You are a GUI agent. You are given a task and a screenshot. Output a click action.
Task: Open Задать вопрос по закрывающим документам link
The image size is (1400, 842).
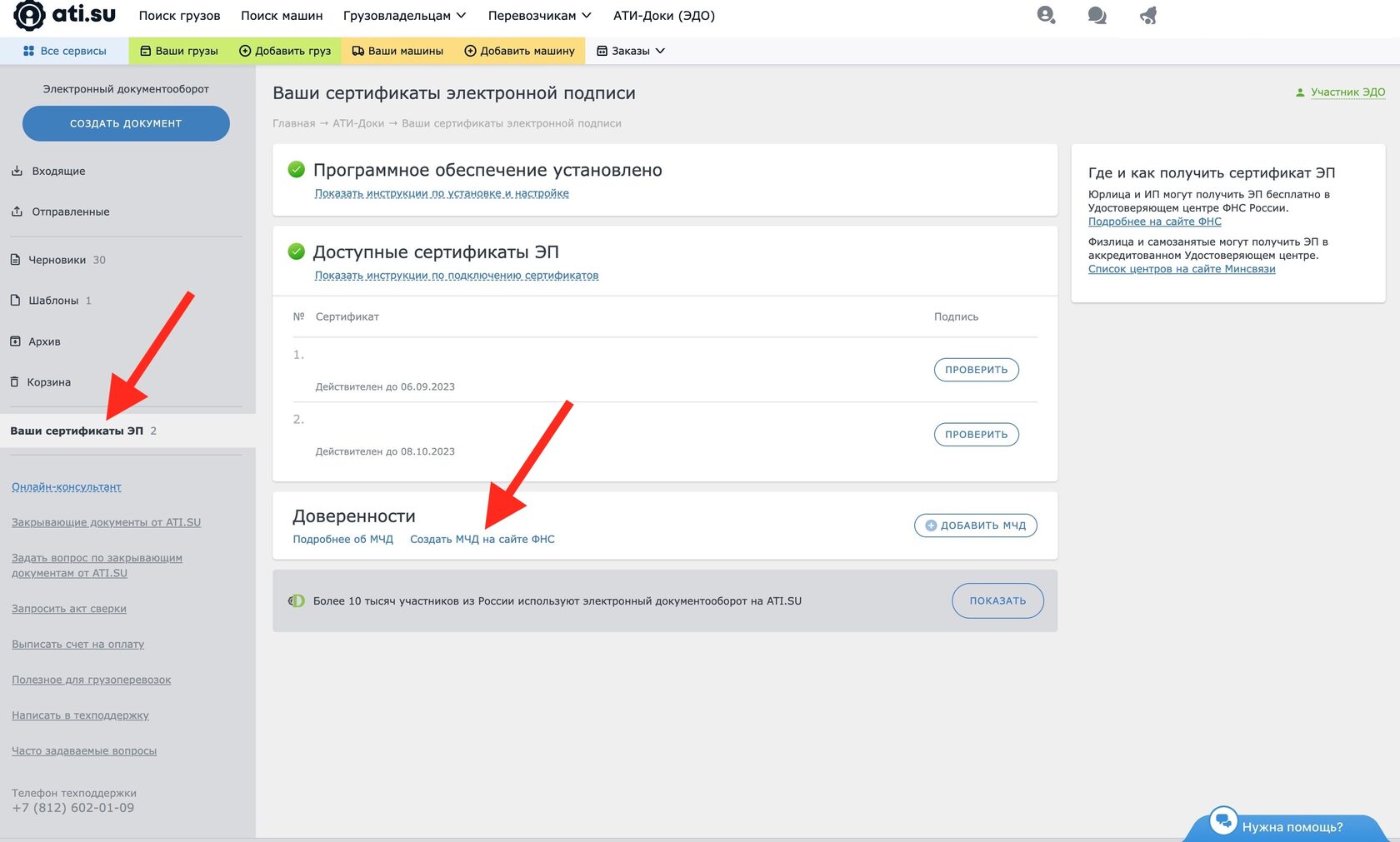point(97,565)
